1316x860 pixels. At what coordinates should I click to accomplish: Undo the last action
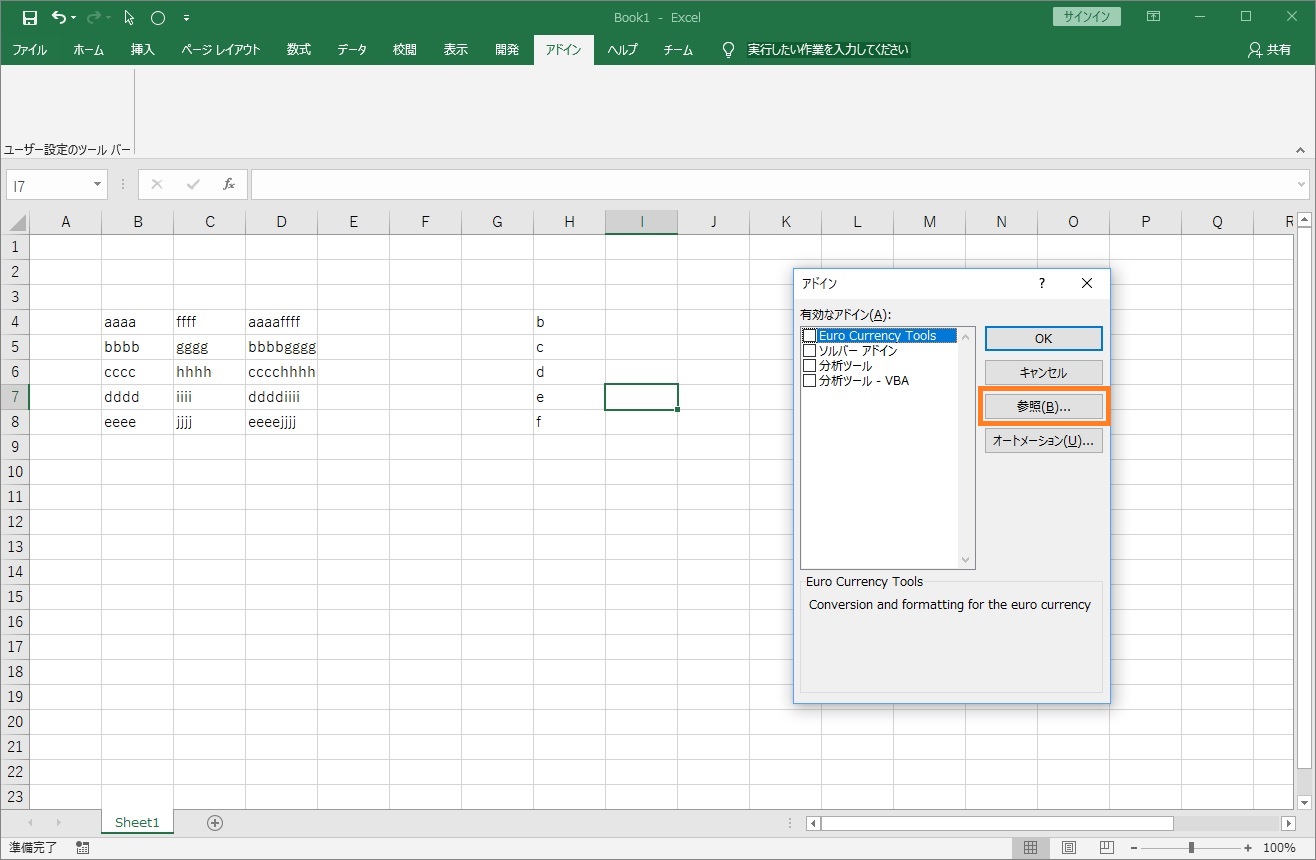(x=59, y=18)
